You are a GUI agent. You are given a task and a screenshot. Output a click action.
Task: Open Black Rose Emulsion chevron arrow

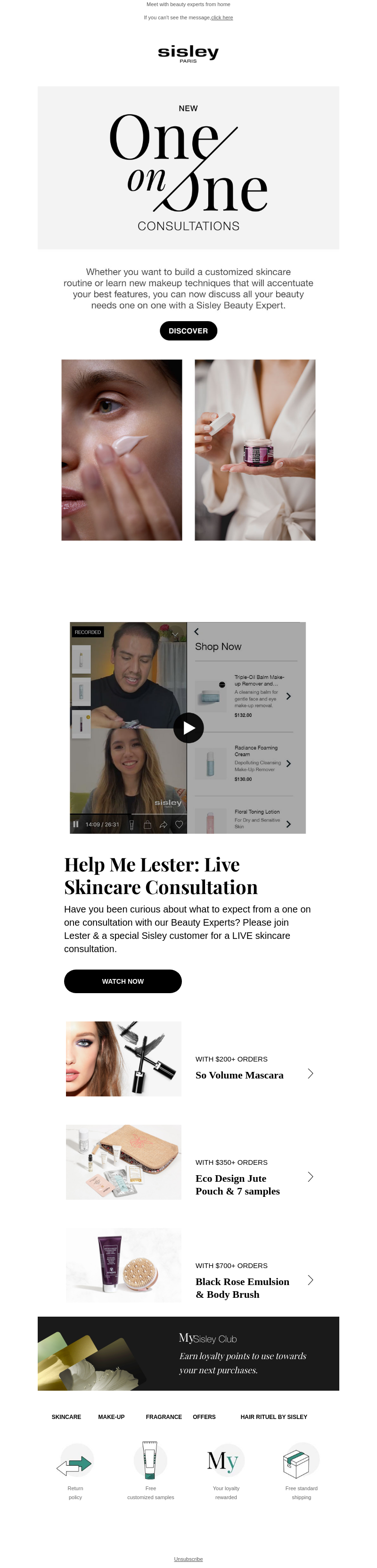(x=311, y=1280)
